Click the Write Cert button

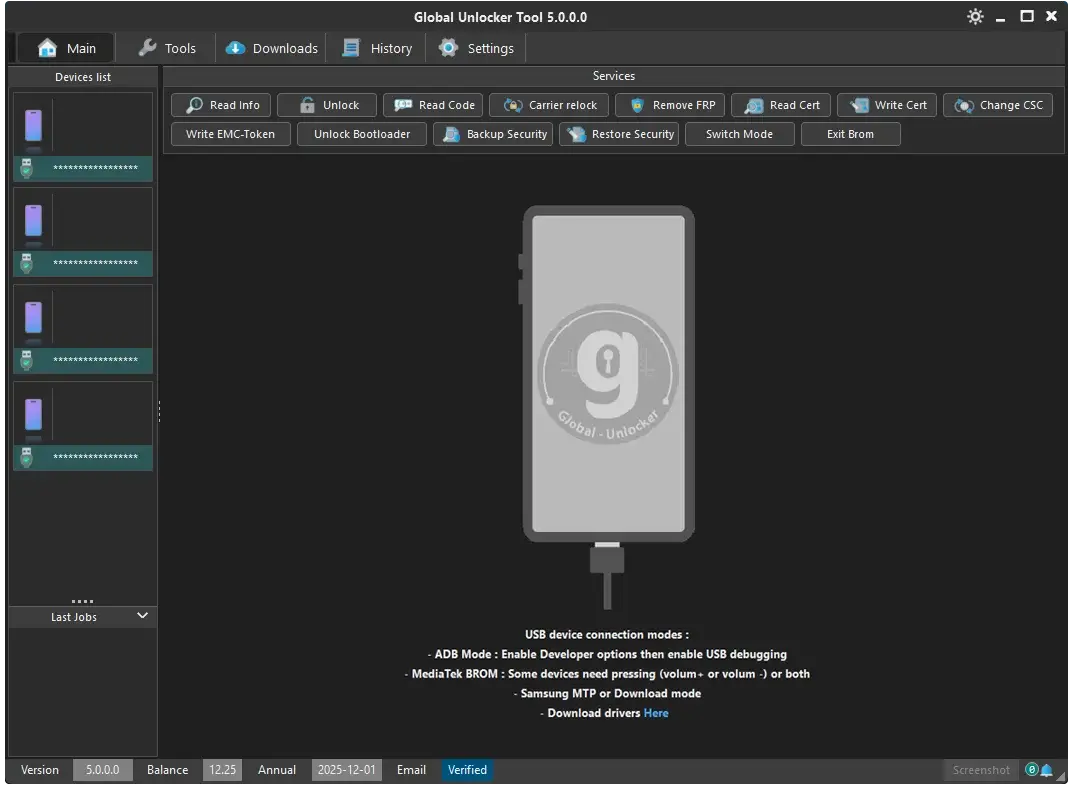887,105
